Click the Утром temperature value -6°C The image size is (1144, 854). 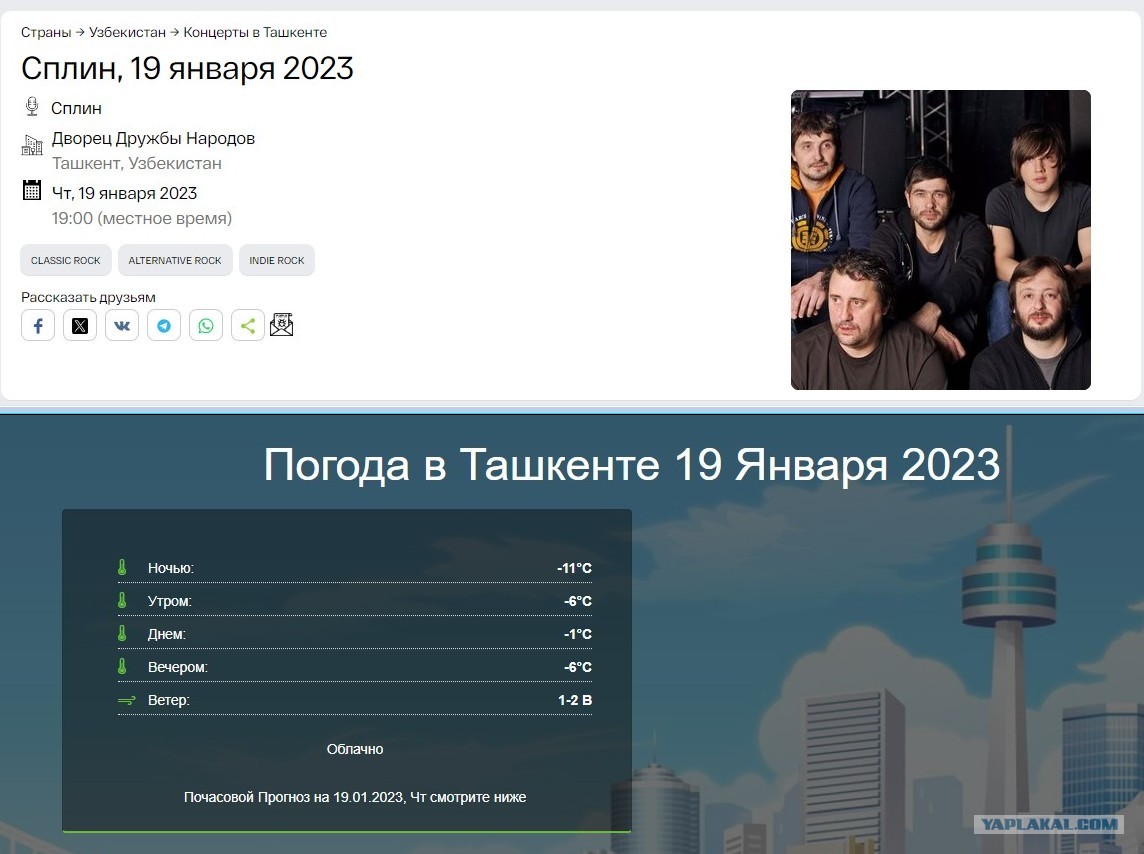pos(578,601)
